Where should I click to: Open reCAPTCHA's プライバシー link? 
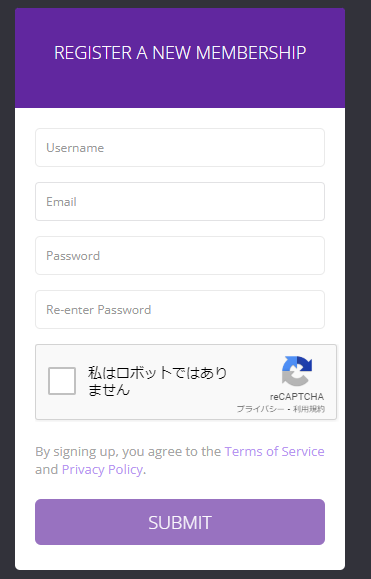261,409
